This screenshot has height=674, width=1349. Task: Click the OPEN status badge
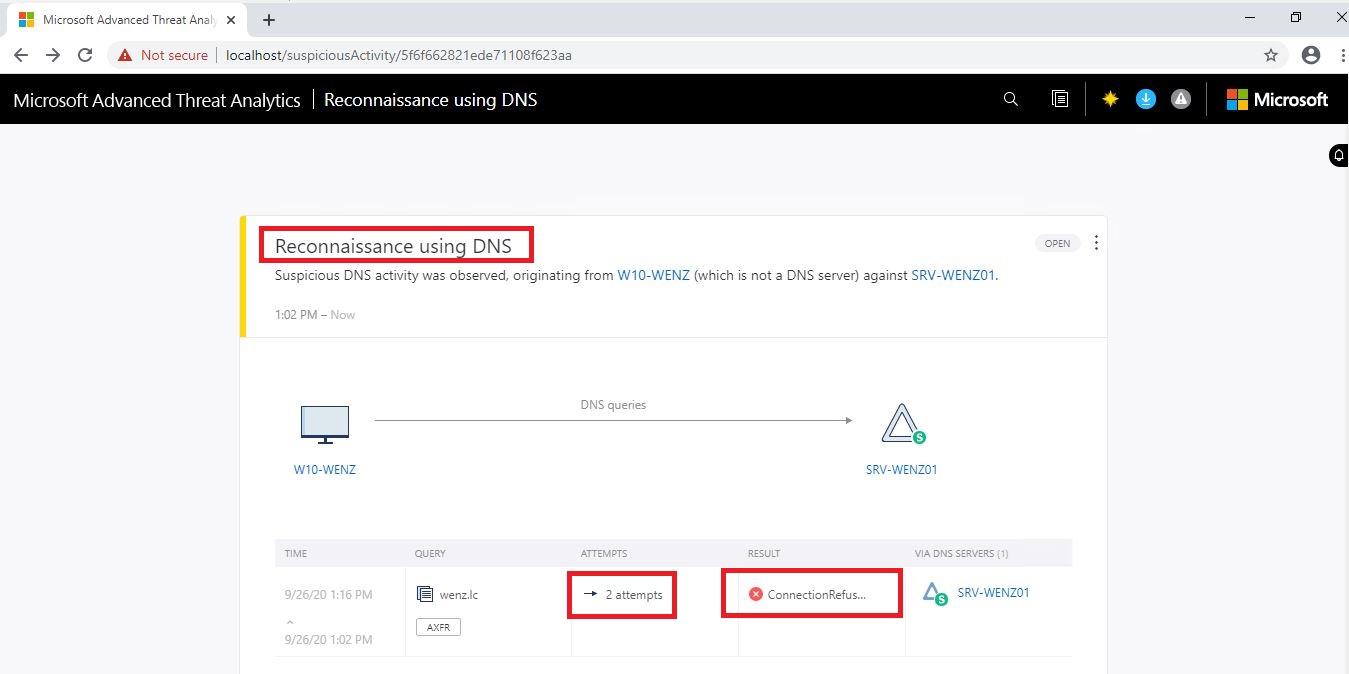click(1057, 243)
